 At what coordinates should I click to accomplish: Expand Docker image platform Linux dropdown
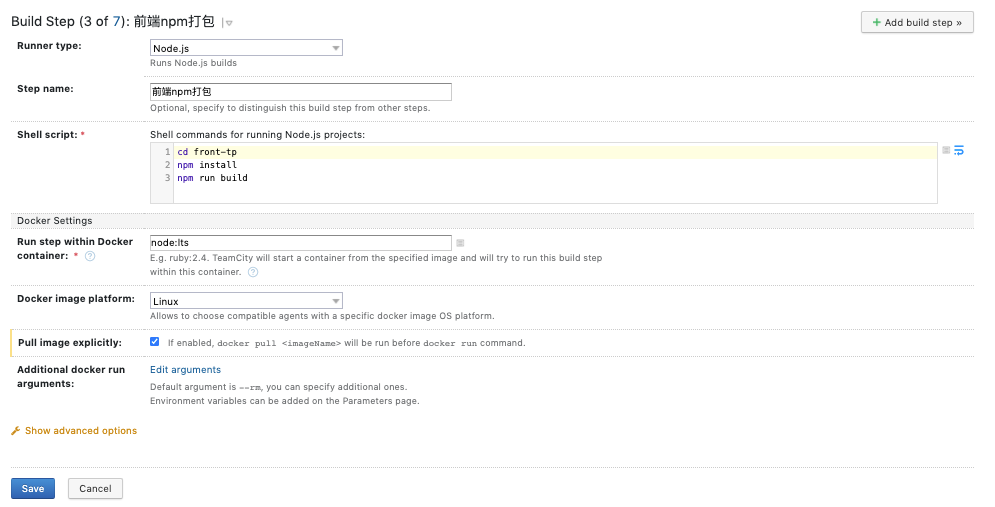(x=246, y=301)
